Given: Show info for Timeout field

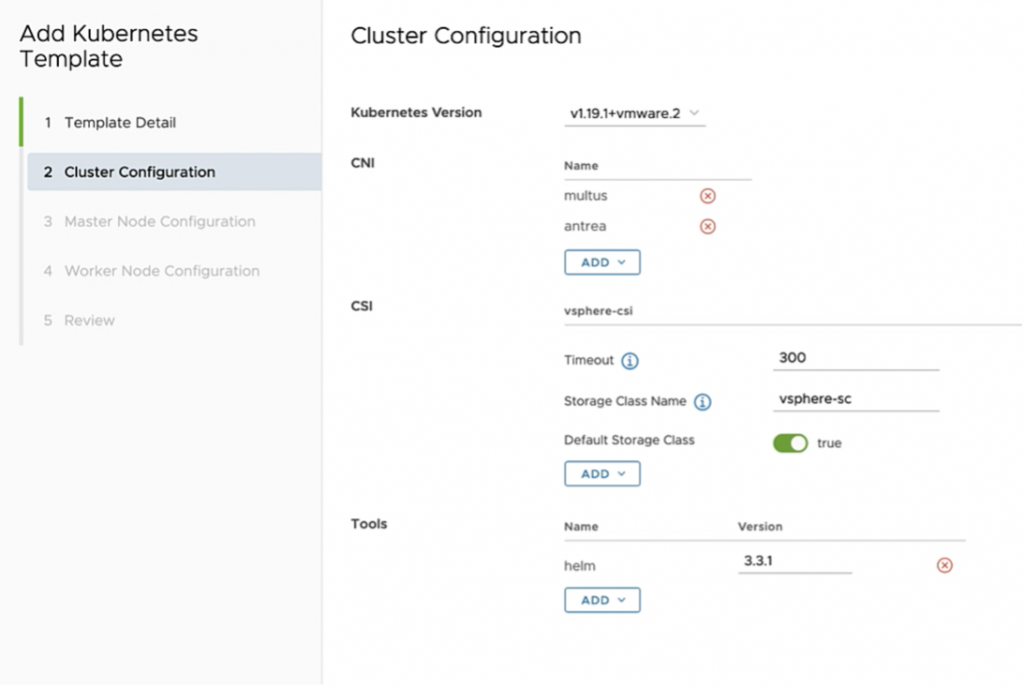Looking at the screenshot, I should [x=630, y=361].
